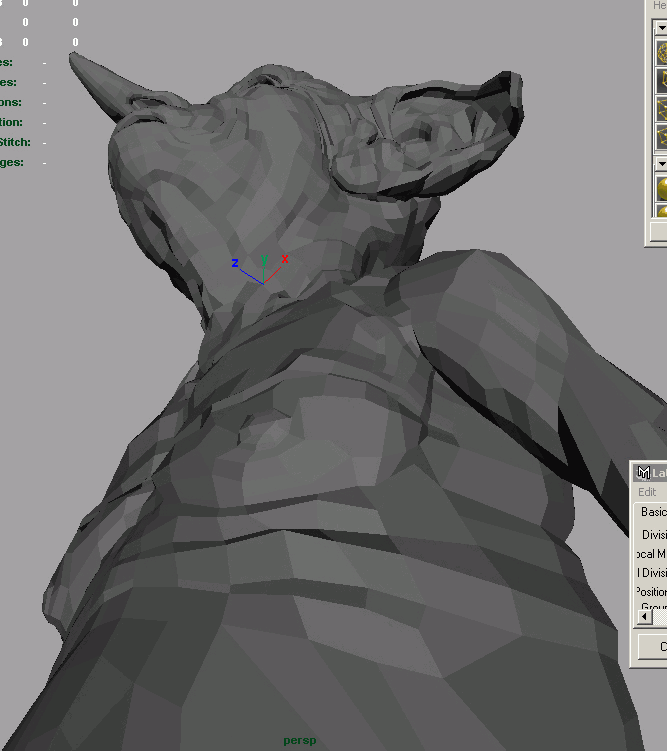Select the wireframe cube shelf icon
Image resolution: width=667 pixels, height=751 pixels.
point(662,79)
